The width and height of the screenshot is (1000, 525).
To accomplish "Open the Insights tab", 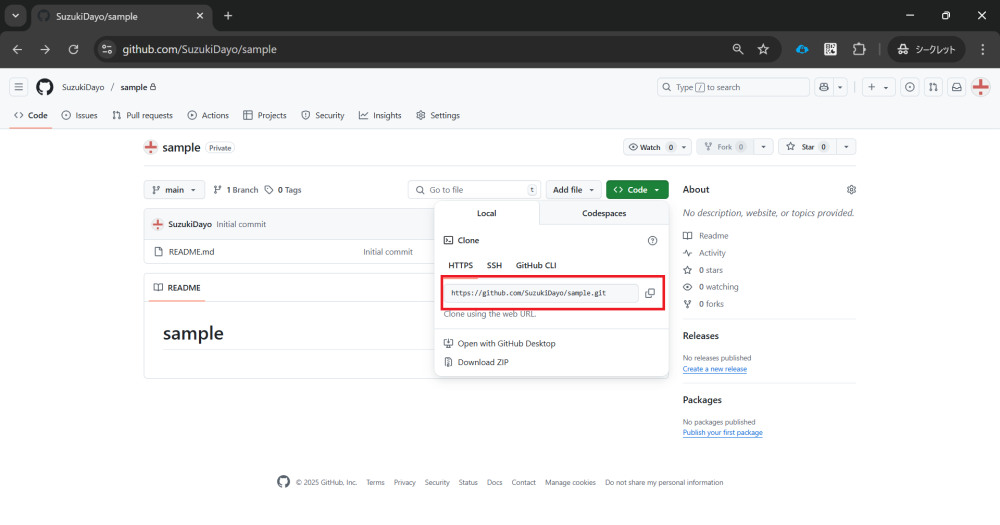I will pos(380,115).
